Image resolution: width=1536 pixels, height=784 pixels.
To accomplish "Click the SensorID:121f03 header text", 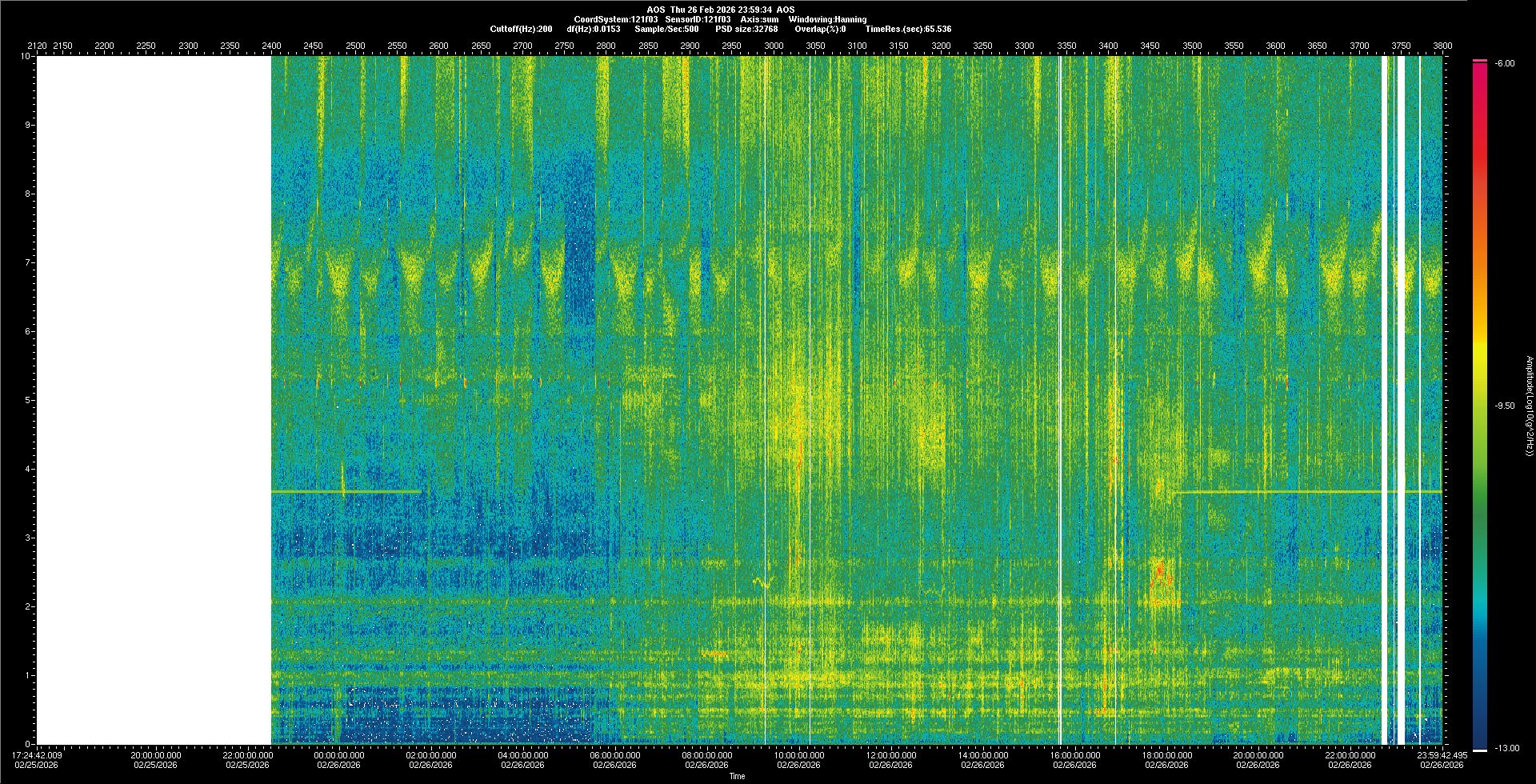I will click(698, 19).
